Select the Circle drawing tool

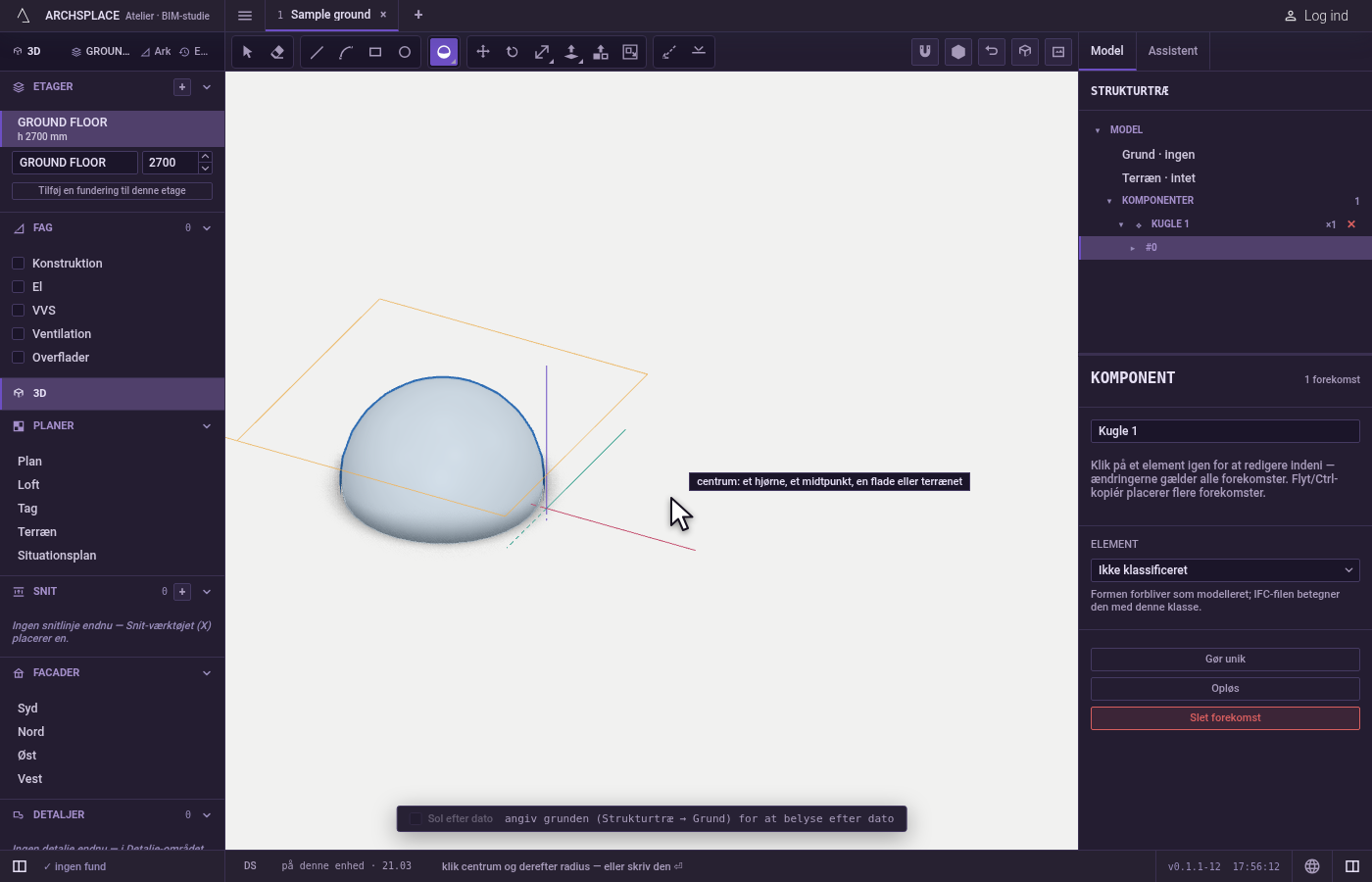[405, 52]
